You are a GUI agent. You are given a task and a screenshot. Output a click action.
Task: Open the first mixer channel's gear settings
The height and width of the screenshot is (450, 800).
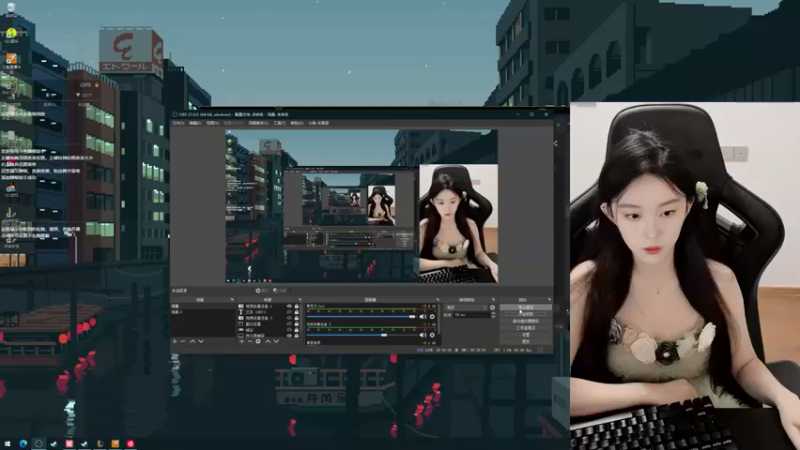pyautogui.click(x=432, y=317)
